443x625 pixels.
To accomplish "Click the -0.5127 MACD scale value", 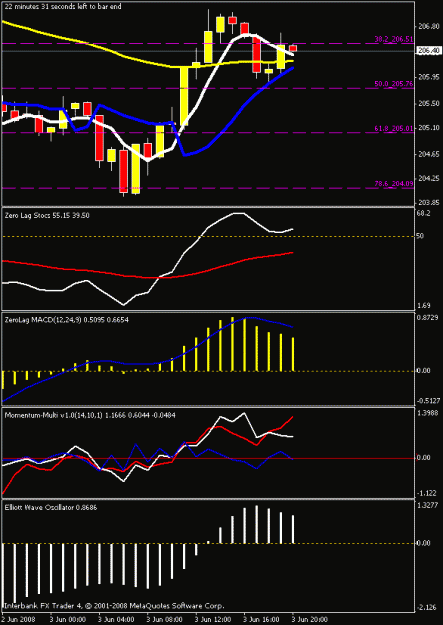I will 428,400.
